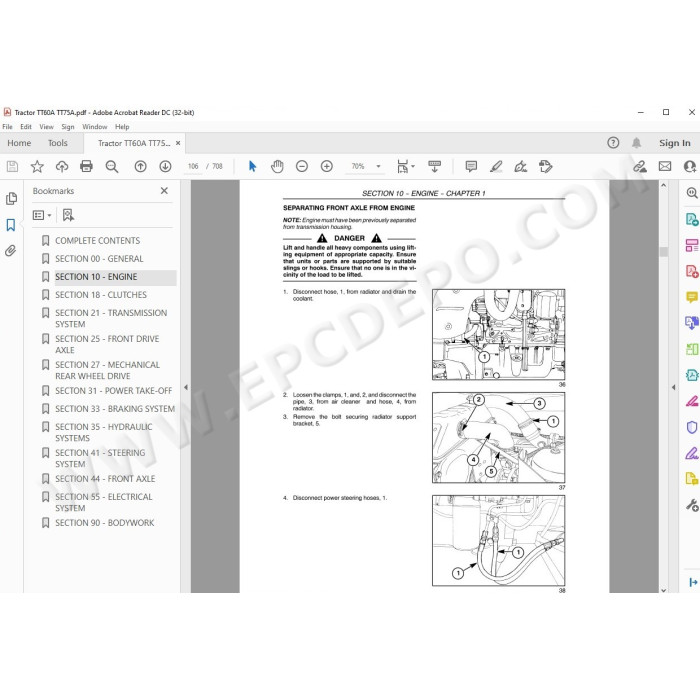Open SECTION 18 - CLUTCHES bookmark
The image size is (700, 700).
pyautogui.click(x=101, y=295)
